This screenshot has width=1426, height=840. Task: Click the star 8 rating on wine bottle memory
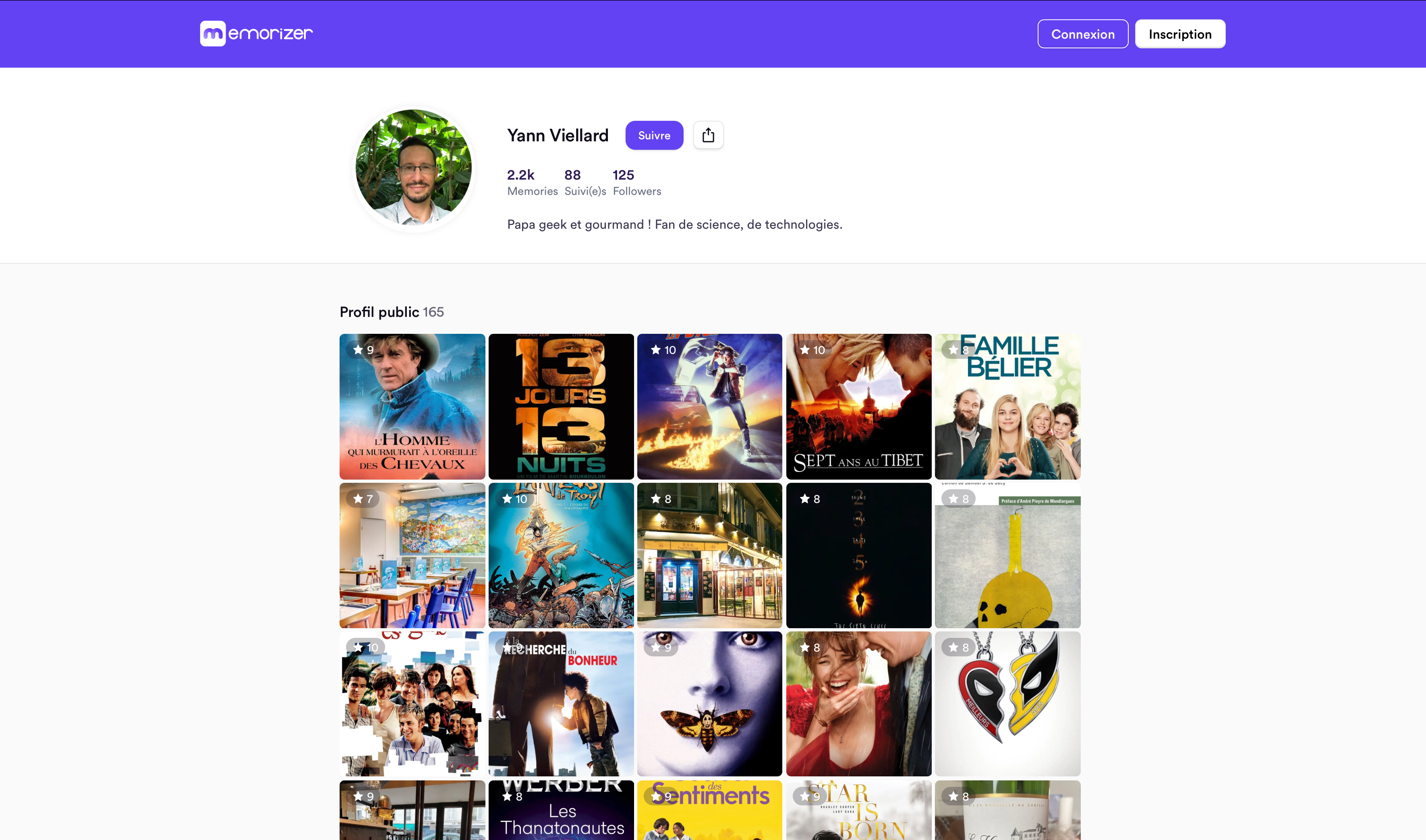coord(958,797)
